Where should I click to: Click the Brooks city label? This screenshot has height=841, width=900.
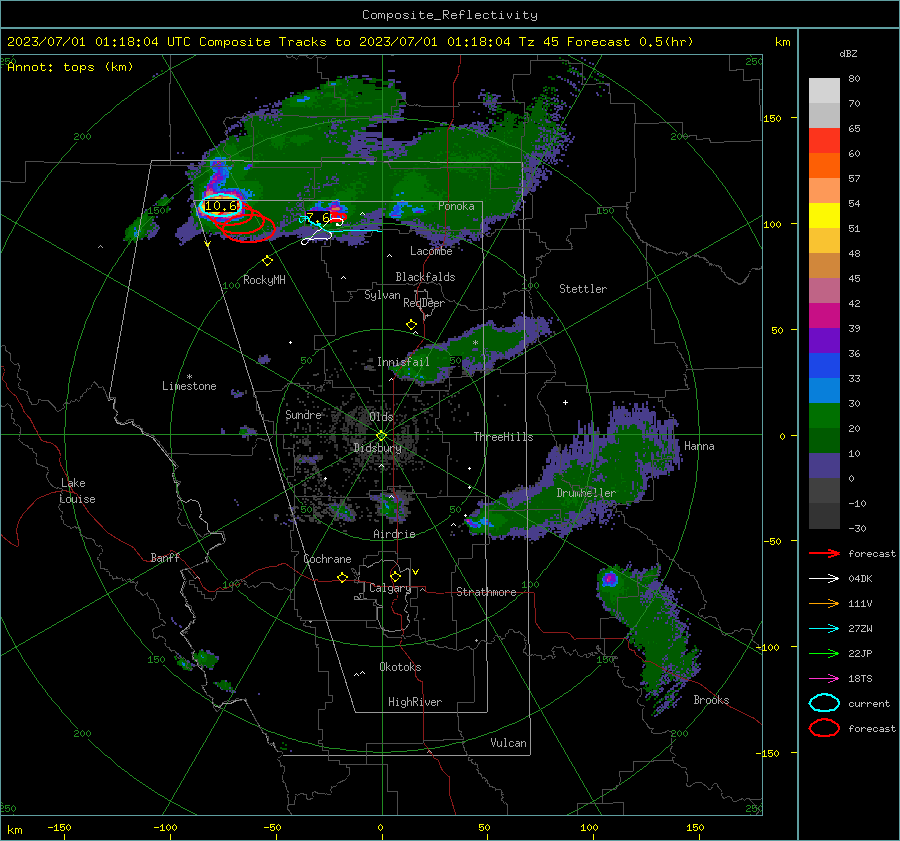coord(711,700)
